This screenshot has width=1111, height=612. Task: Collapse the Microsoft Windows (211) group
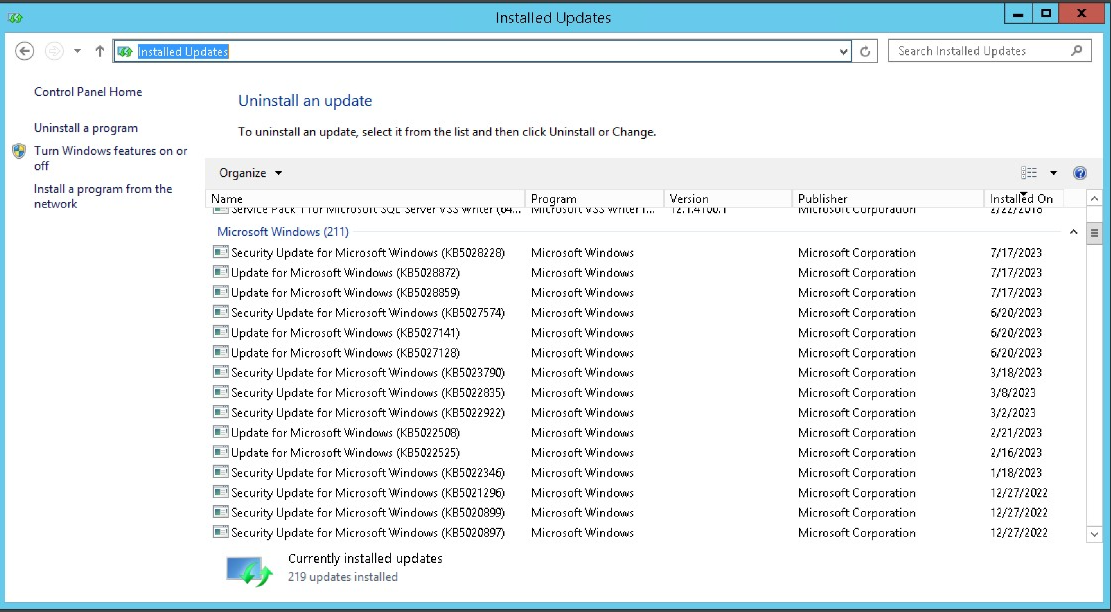coord(1073,232)
